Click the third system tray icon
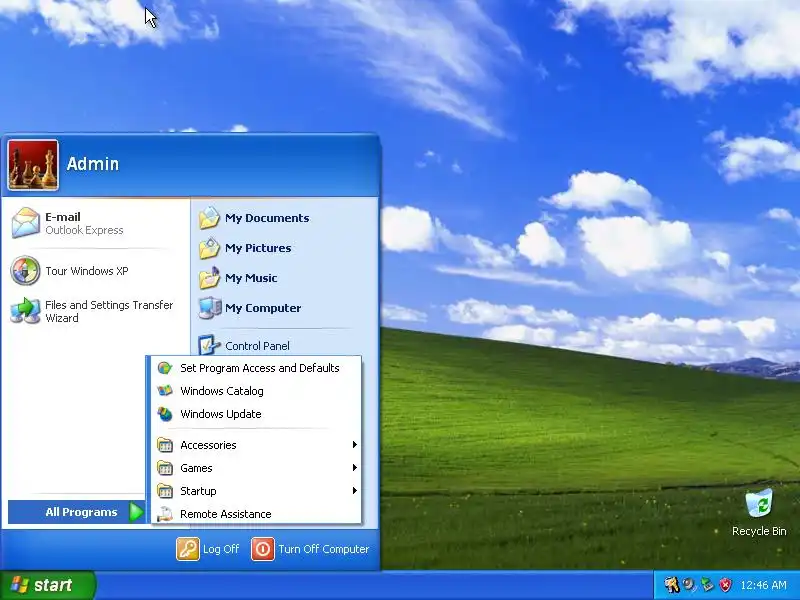This screenshot has height=600, width=800. [707, 585]
